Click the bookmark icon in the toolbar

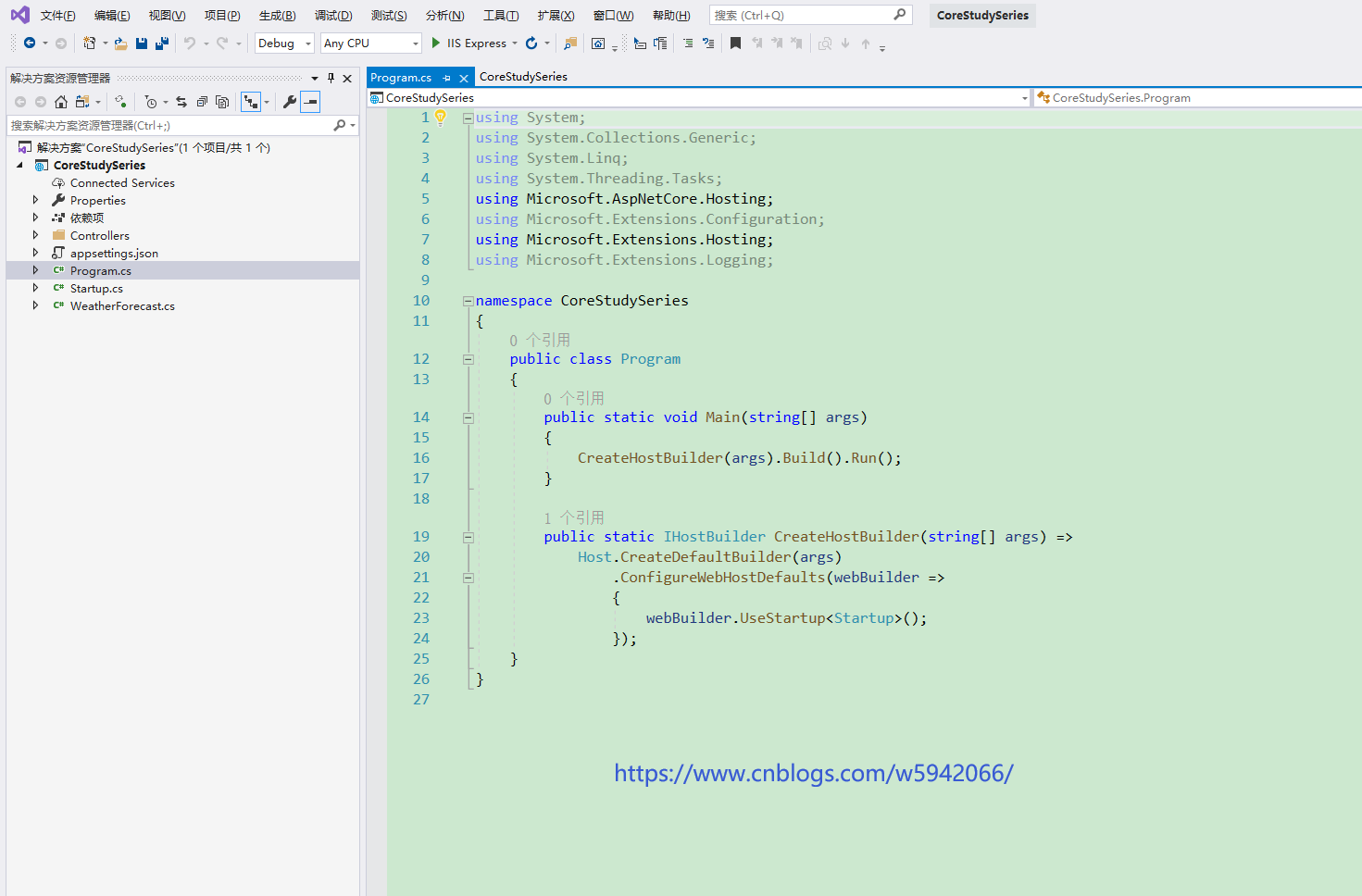735,44
